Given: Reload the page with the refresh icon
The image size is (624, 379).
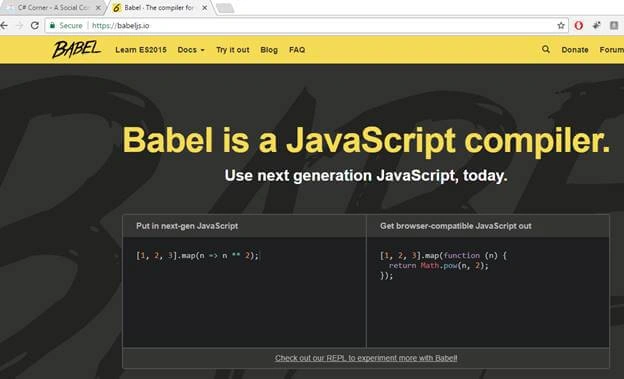Looking at the screenshot, I should pyautogui.click(x=35, y=25).
